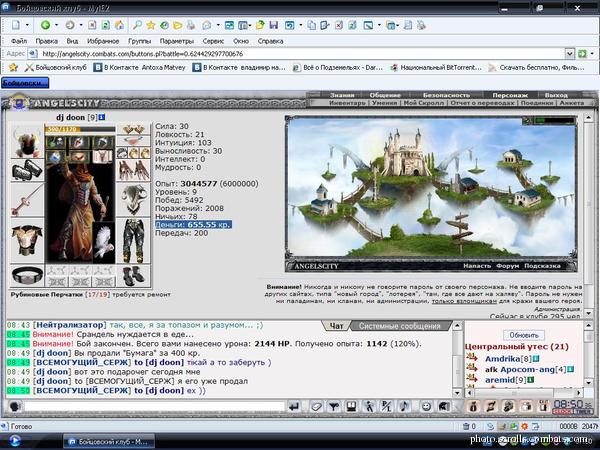Click the Бойцовский клуб taskbar button
The image size is (600, 450).
[109, 442]
